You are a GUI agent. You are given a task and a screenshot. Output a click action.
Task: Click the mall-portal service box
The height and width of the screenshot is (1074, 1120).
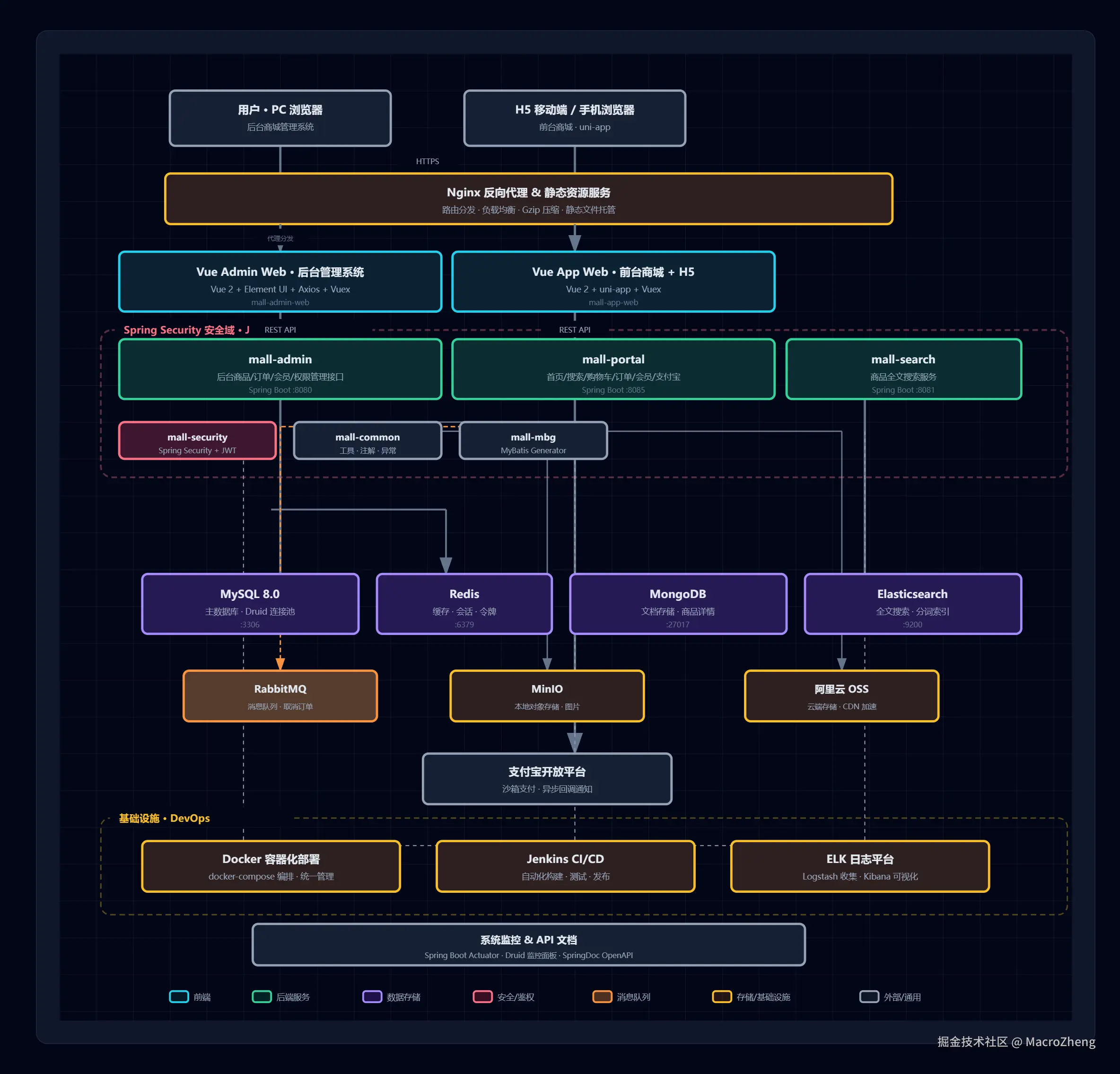613,369
